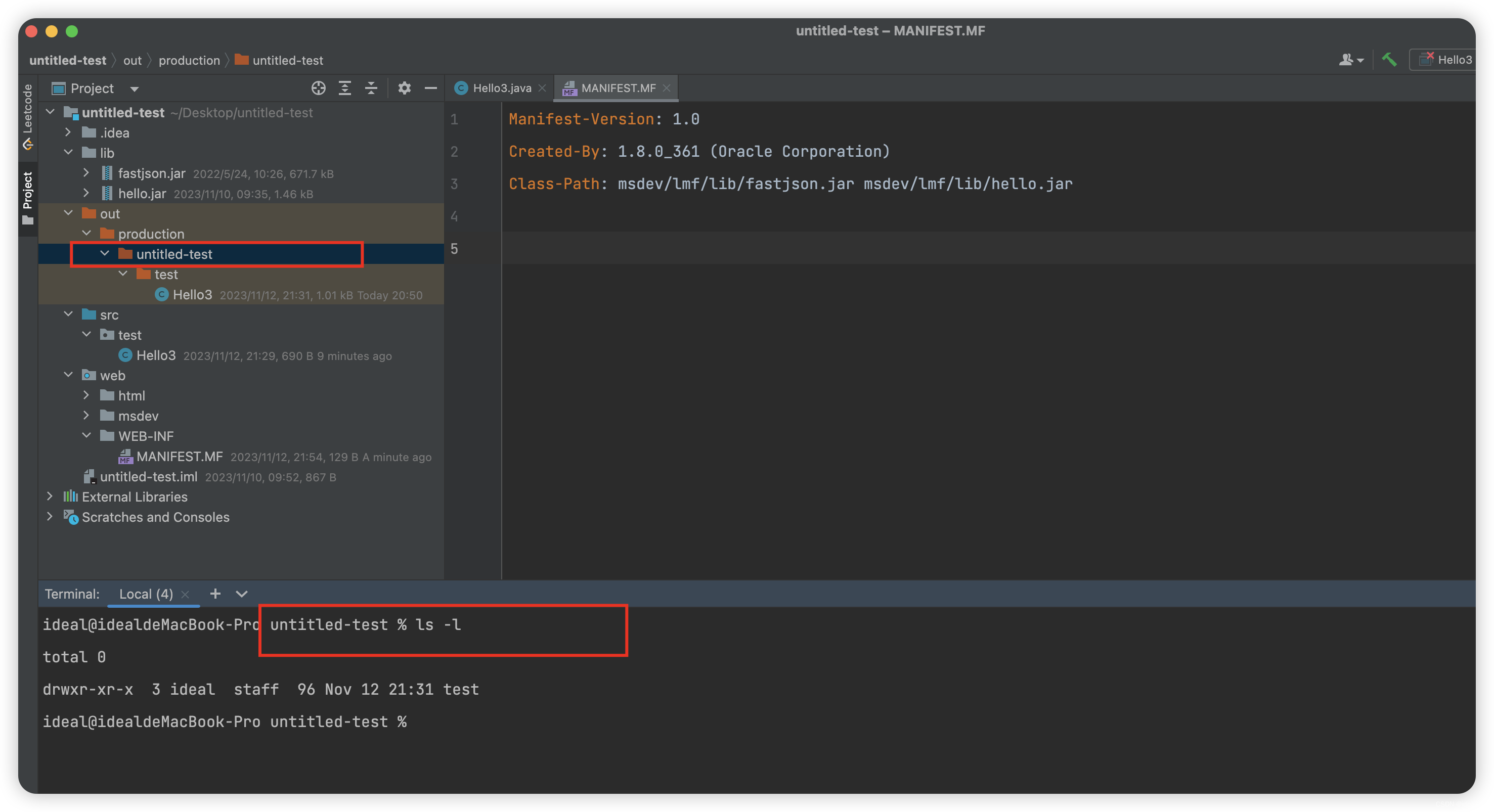Click the Select Opened File locate icon
Screen dimensions: 1494x812
(x=319, y=88)
